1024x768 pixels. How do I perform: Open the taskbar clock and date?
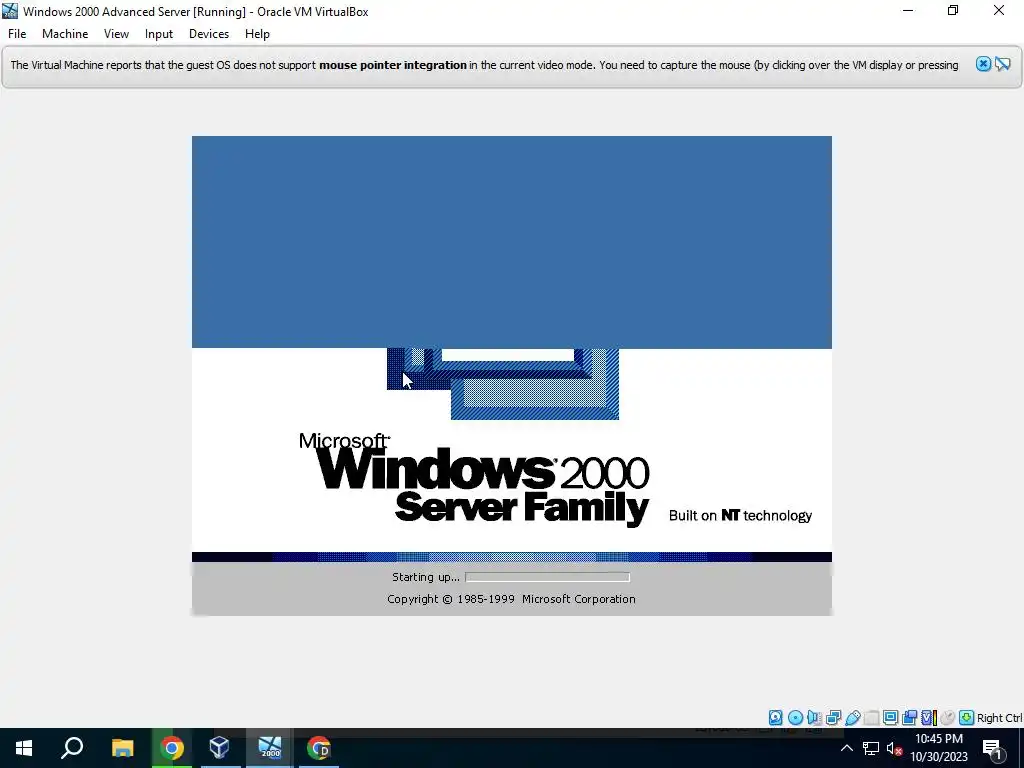pos(939,748)
